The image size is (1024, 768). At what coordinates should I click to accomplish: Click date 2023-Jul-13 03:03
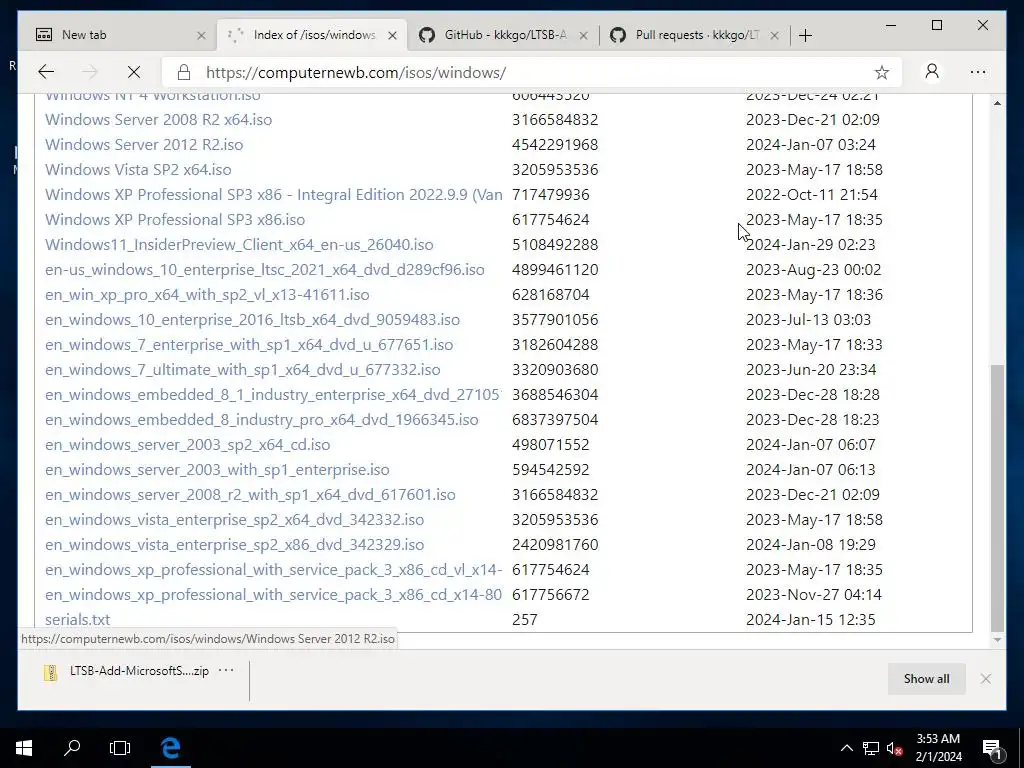808,319
